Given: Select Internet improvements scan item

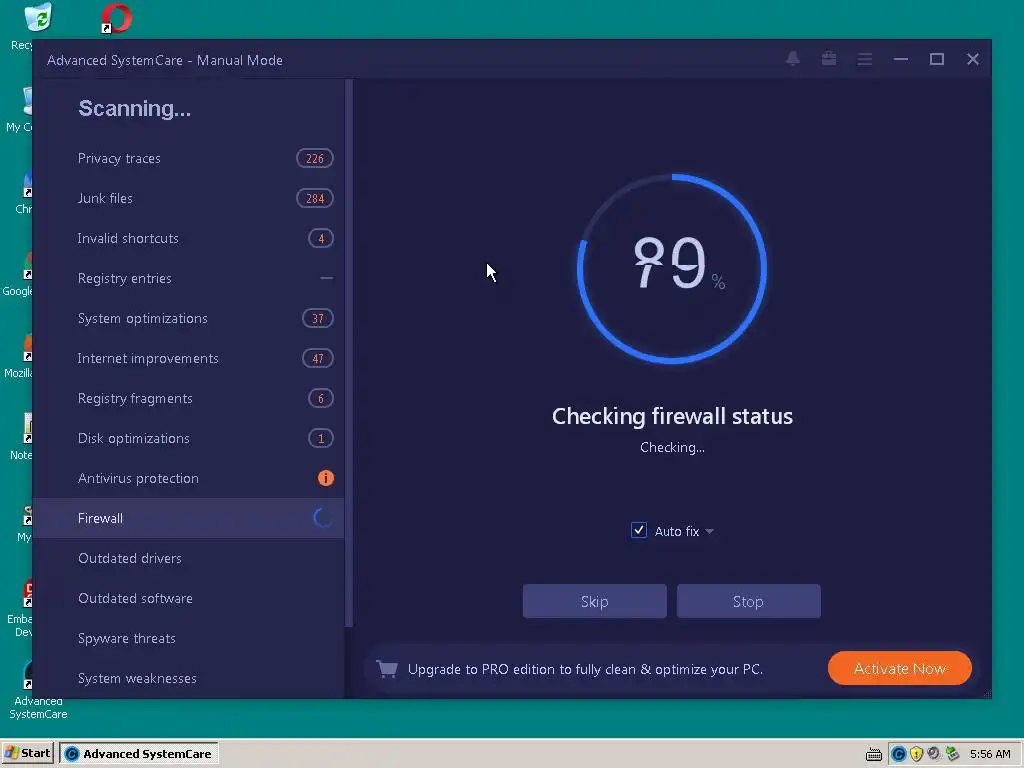Looking at the screenshot, I should pyautogui.click(x=188, y=358).
